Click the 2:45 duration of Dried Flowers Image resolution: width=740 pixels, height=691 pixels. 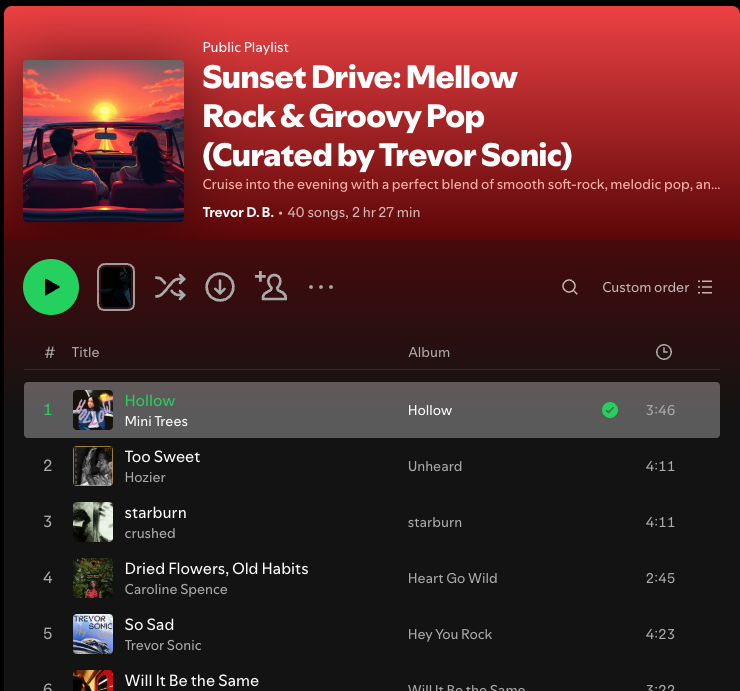click(660, 578)
